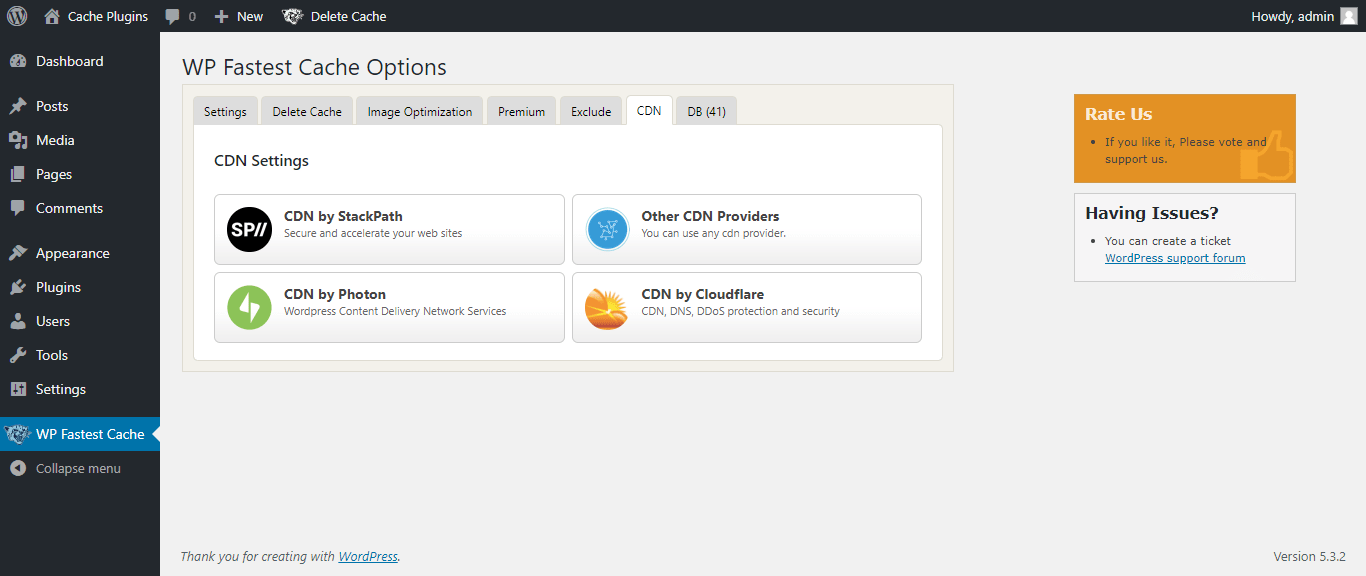Click the WP Fastest Cache Options page title
The height and width of the screenshot is (576, 1366).
[314, 68]
